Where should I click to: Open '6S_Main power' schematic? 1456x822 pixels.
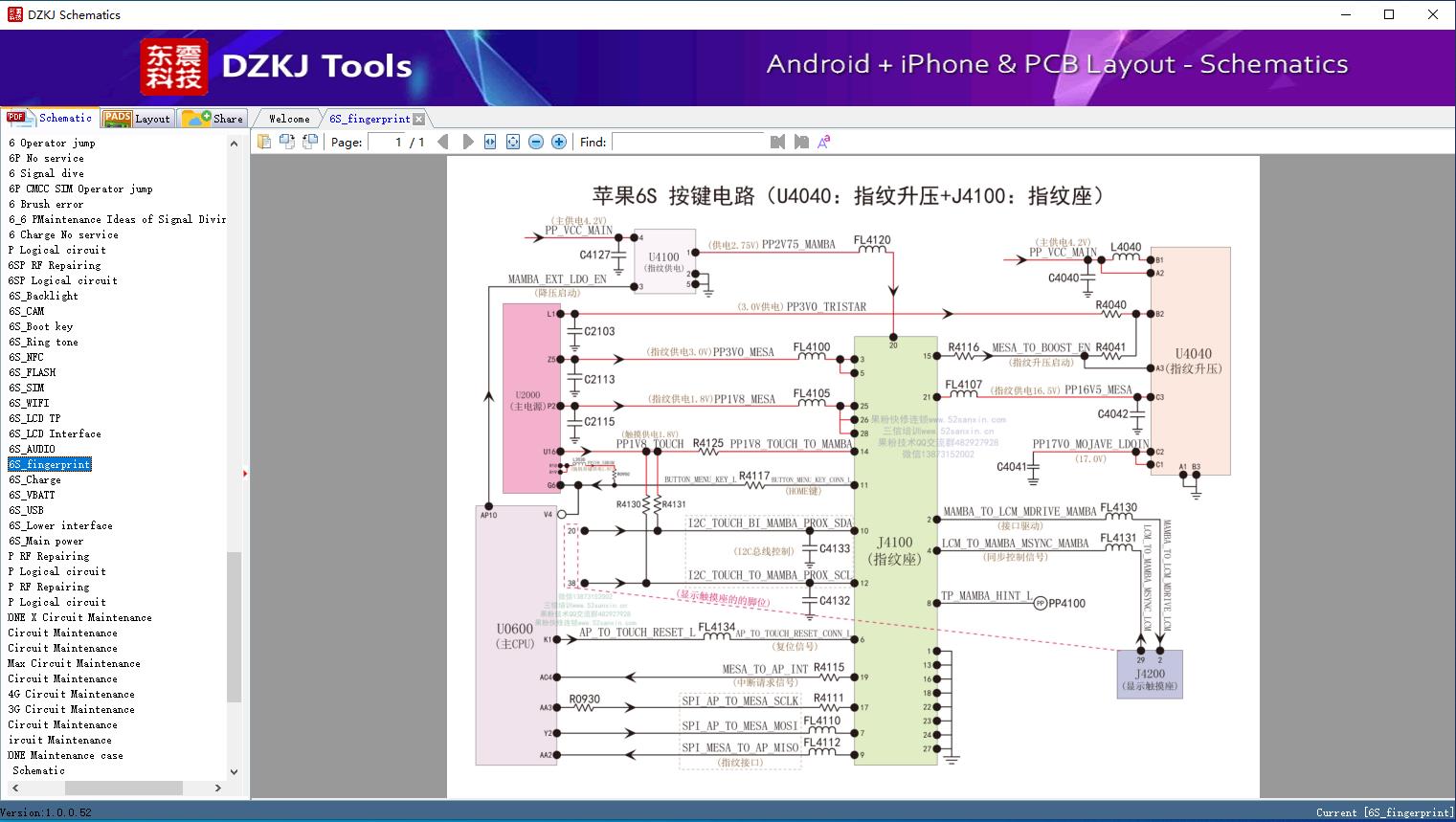click(46, 541)
